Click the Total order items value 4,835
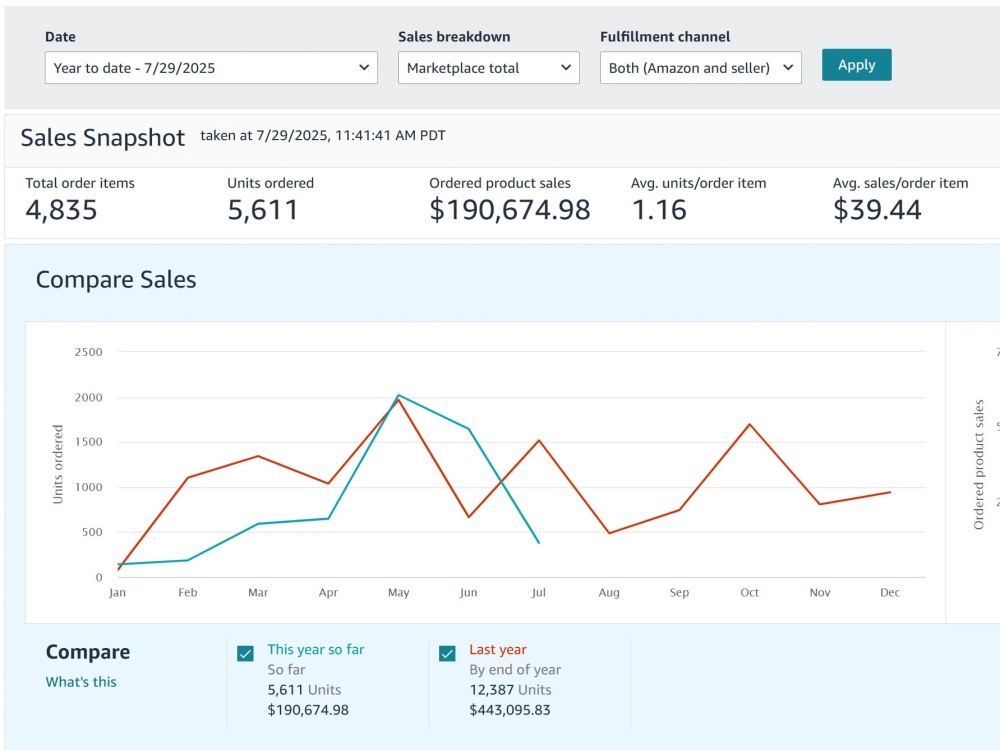The height and width of the screenshot is (750, 1000). click(x=61, y=210)
